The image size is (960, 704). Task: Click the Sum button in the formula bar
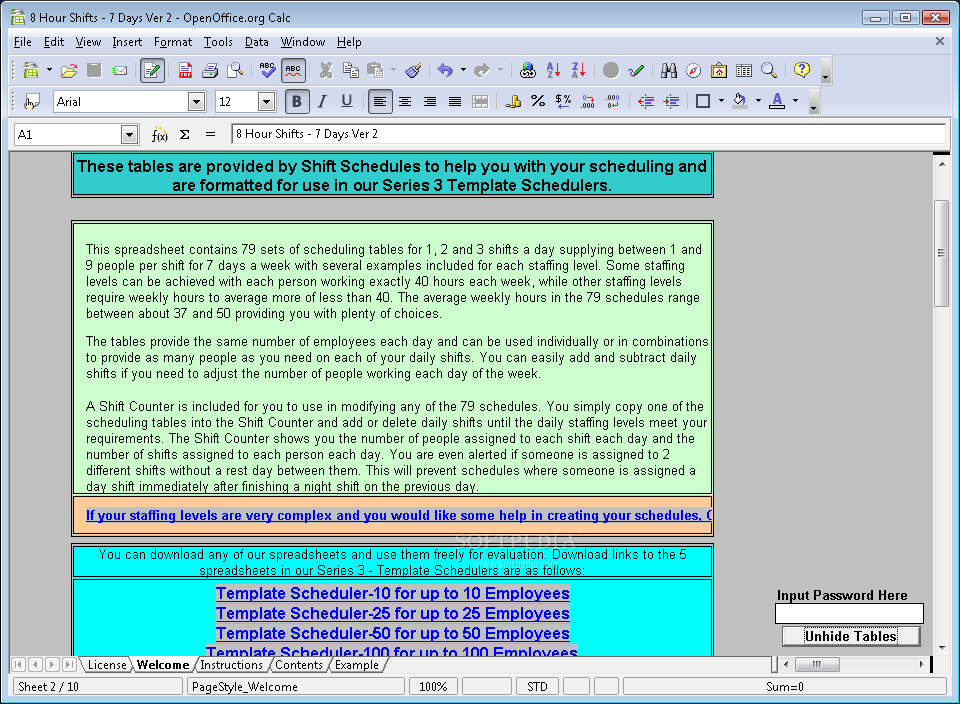185,135
